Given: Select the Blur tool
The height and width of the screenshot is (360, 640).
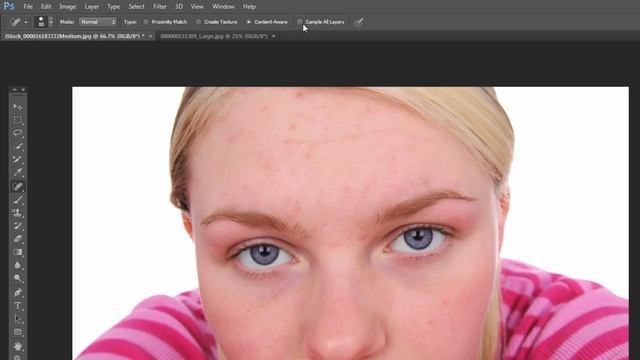Looking at the screenshot, I should coord(18,265).
